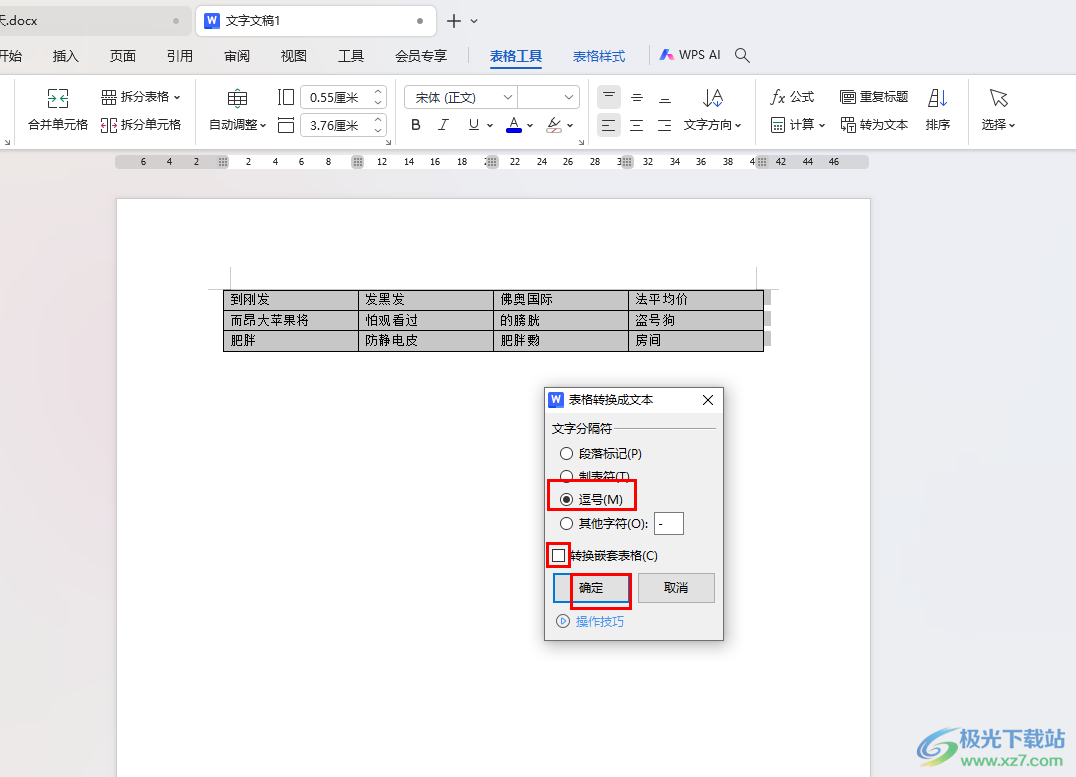
Task: Decrease column width with down stepper
Action: 378,130
